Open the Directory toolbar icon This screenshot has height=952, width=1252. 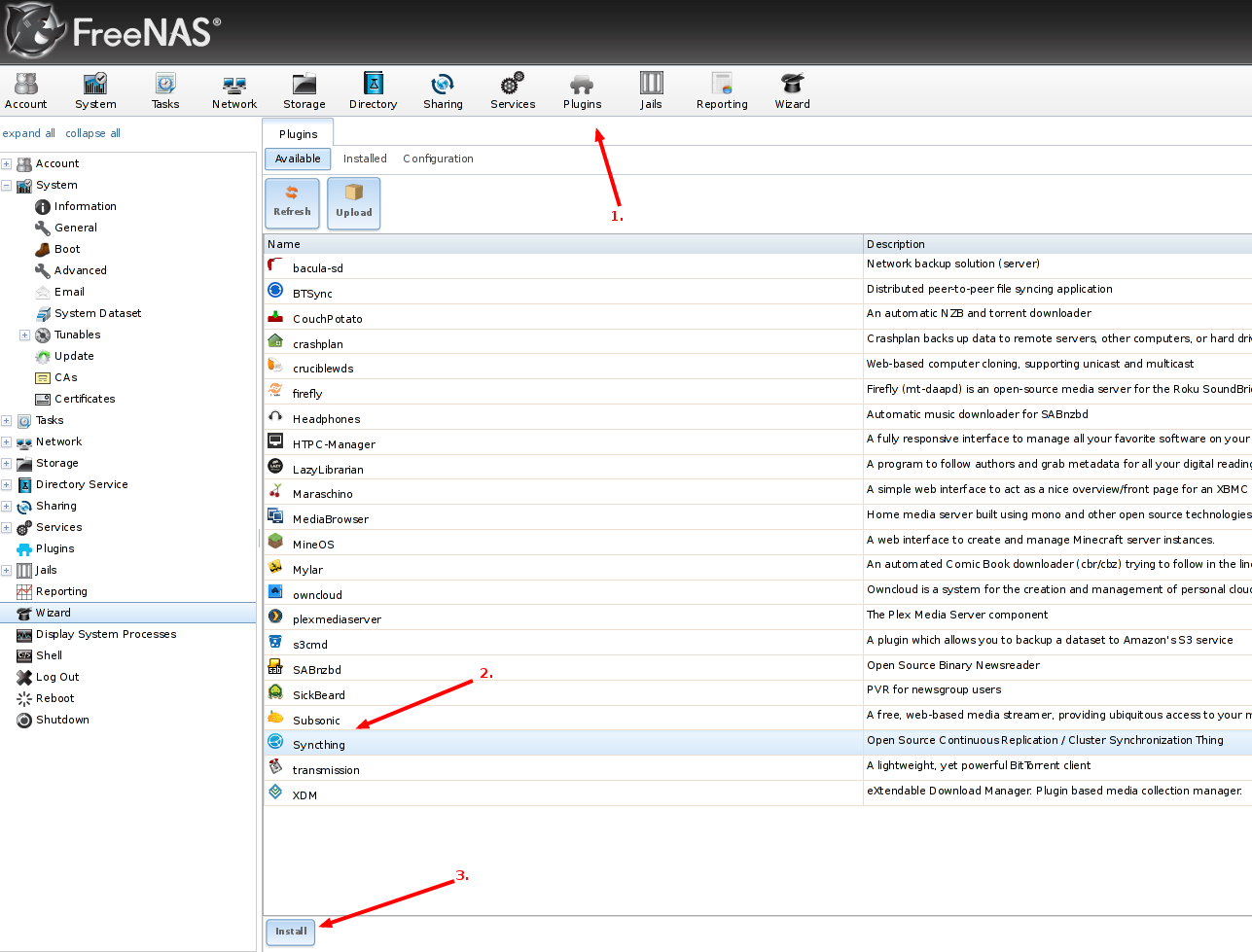(374, 90)
